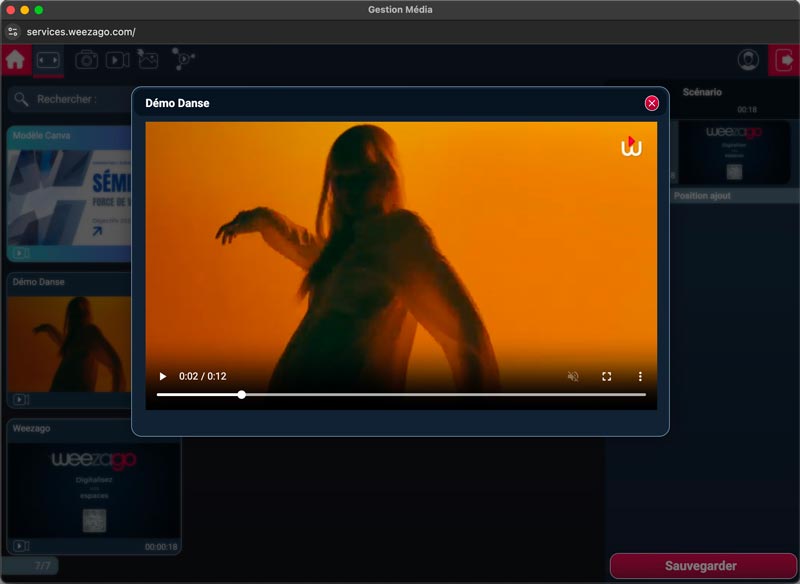This screenshot has width=800, height=584.
Task: Open the video more options menu
Action: 640,376
